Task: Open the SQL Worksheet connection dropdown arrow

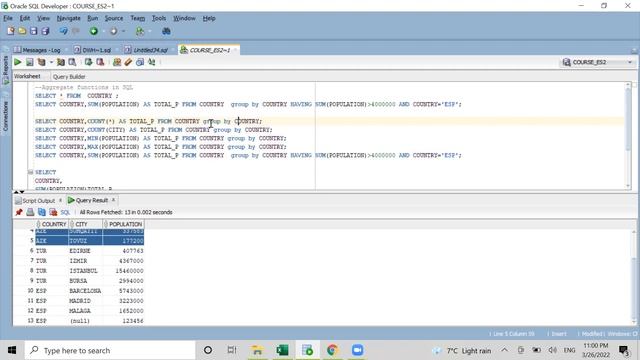Action: tap(150, 31)
